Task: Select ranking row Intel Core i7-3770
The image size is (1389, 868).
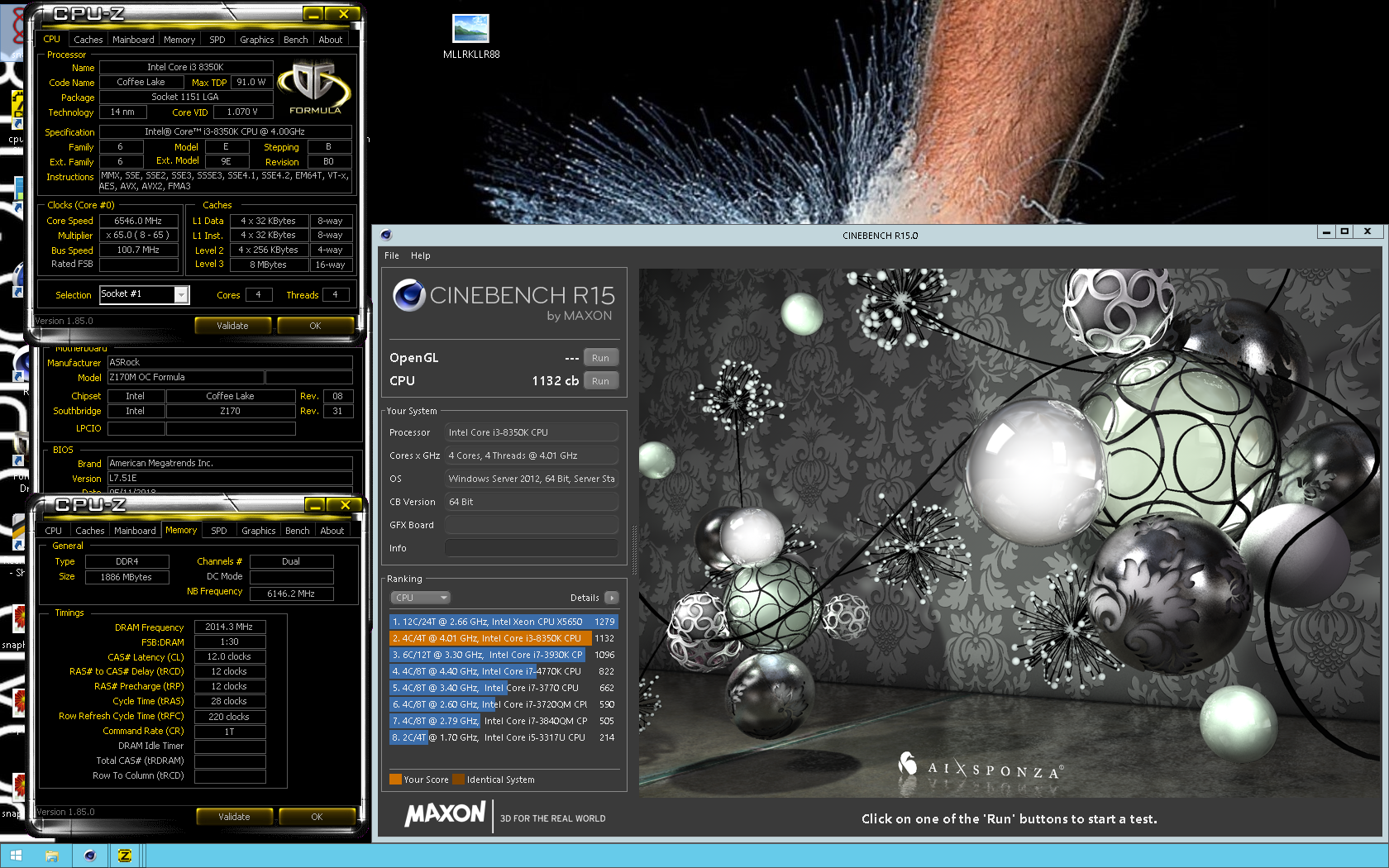Action: 504,688
